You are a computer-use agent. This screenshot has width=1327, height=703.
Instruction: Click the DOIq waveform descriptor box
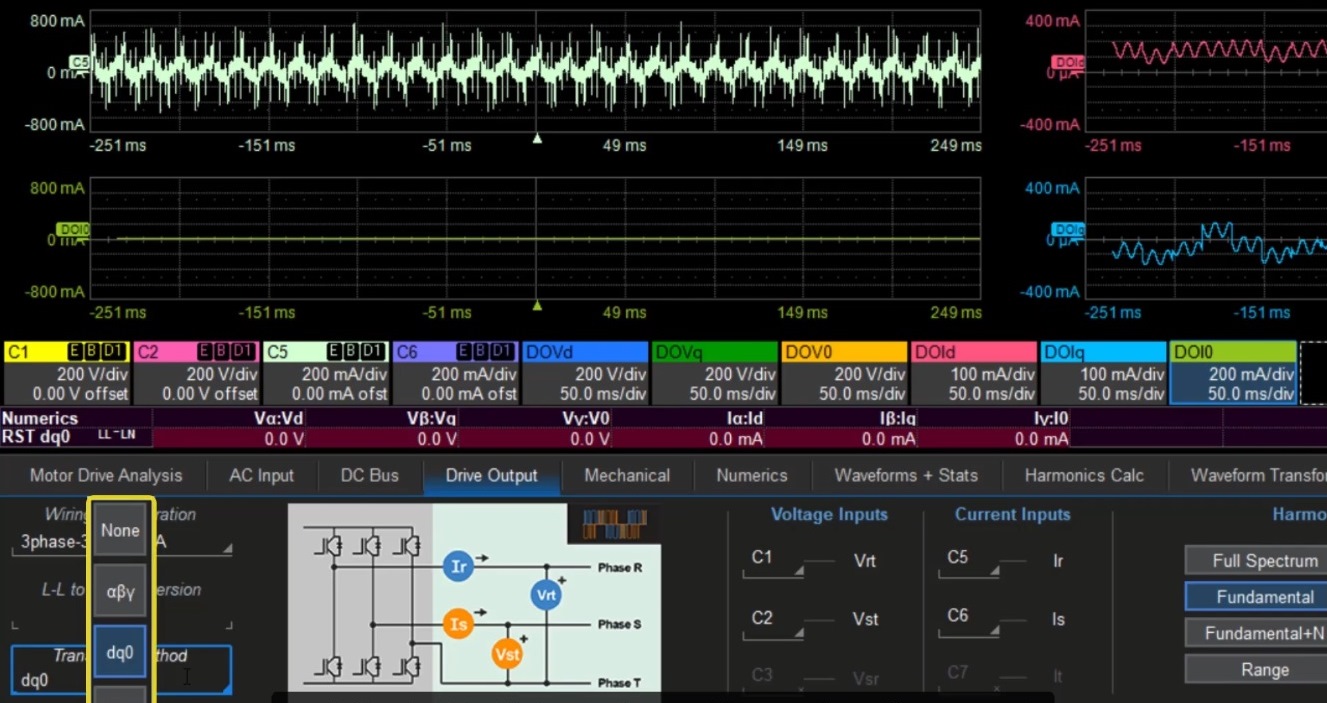[x=1103, y=373]
